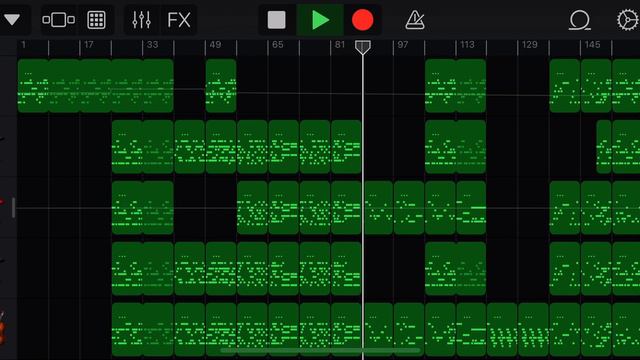Jump to bar 129 on ruler
The height and width of the screenshot is (360, 640).
530,45
